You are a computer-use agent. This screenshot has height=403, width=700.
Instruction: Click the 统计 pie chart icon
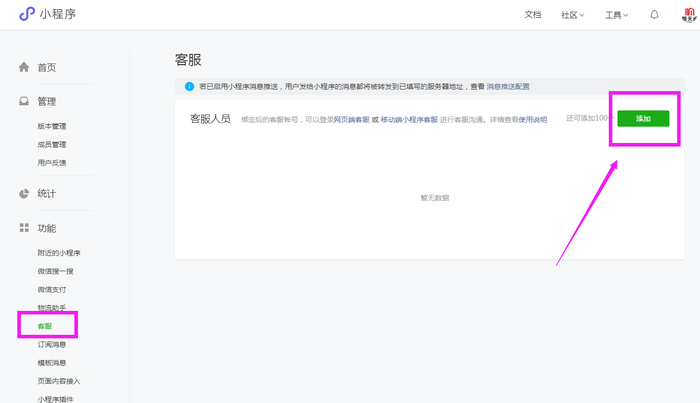(24, 193)
